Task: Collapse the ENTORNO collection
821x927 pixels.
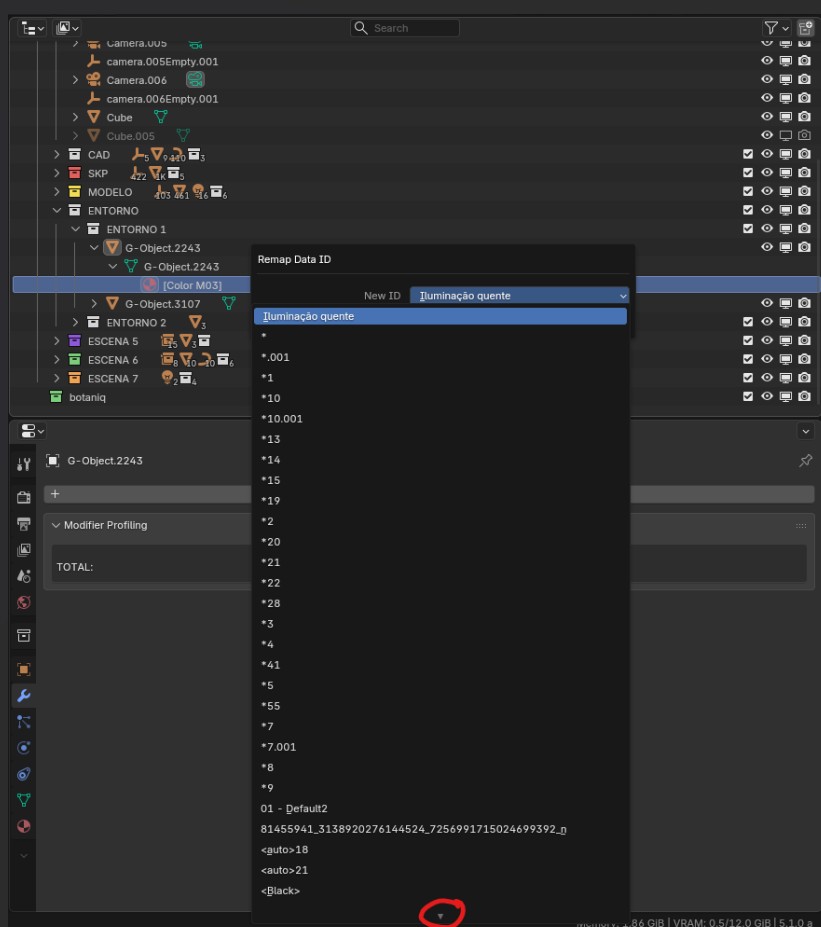Action: (x=57, y=210)
